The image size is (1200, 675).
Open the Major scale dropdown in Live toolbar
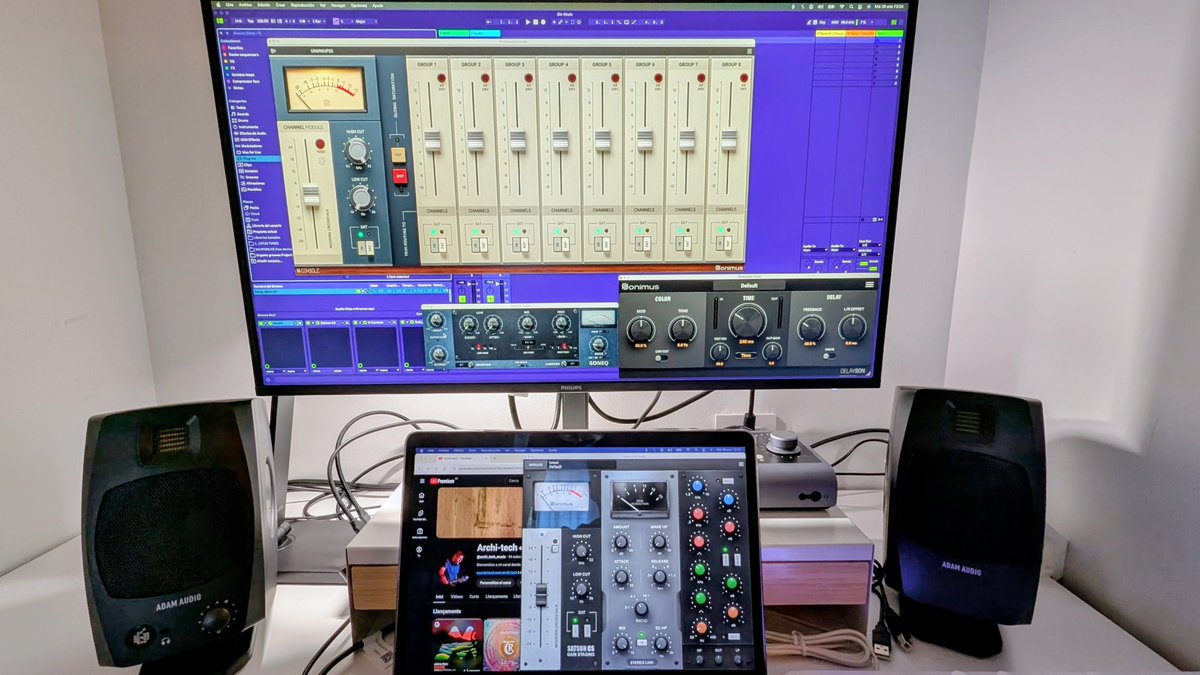(366, 21)
